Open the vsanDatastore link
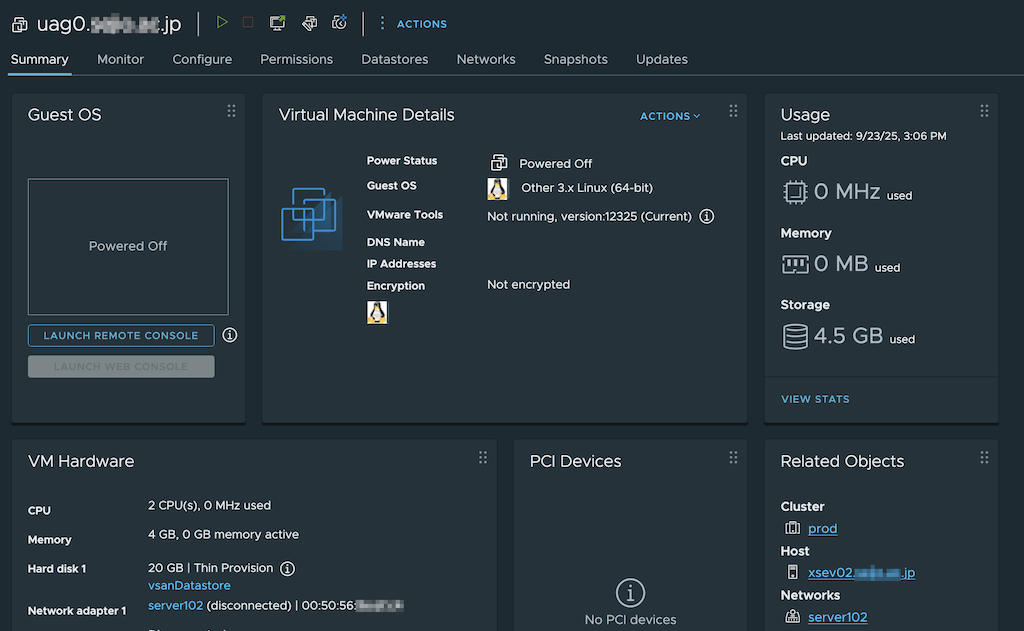The image size is (1024, 631). tap(189, 586)
